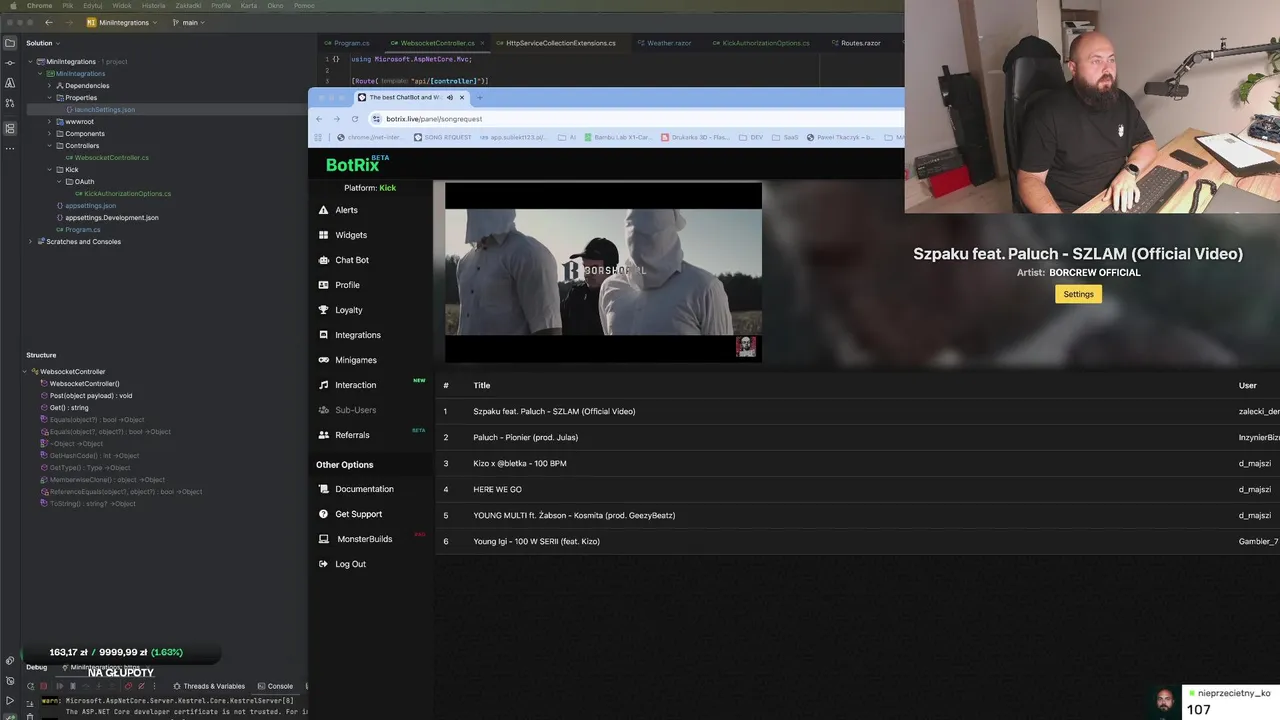Go back in the browser window

(319, 118)
